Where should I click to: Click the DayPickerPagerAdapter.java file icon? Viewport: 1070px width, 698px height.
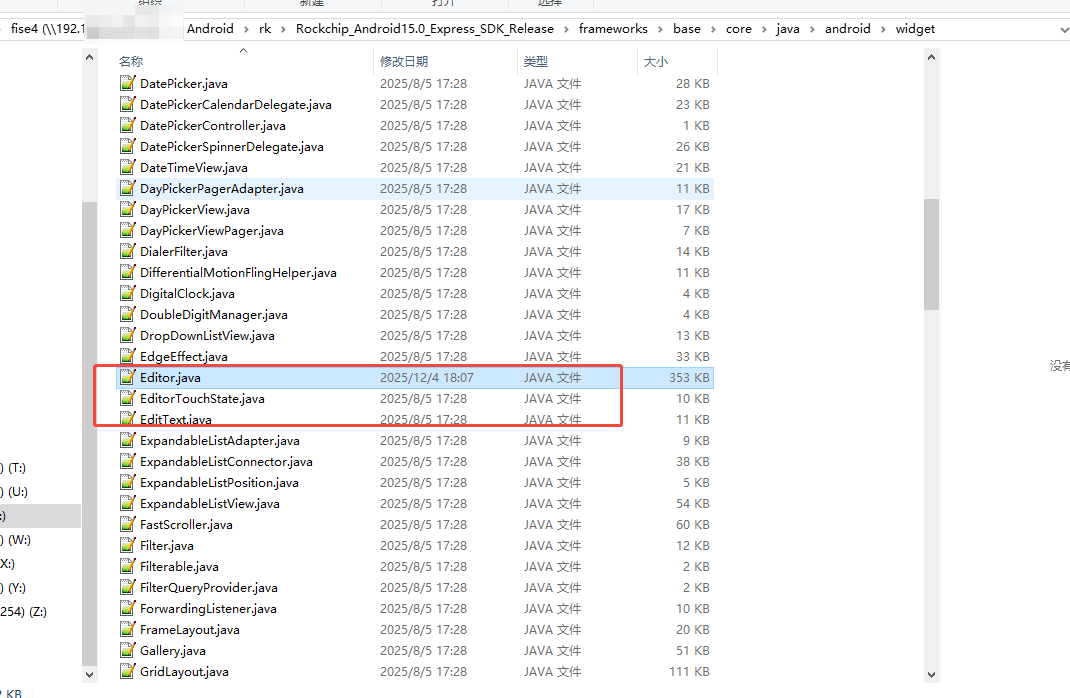tap(127, 188)
